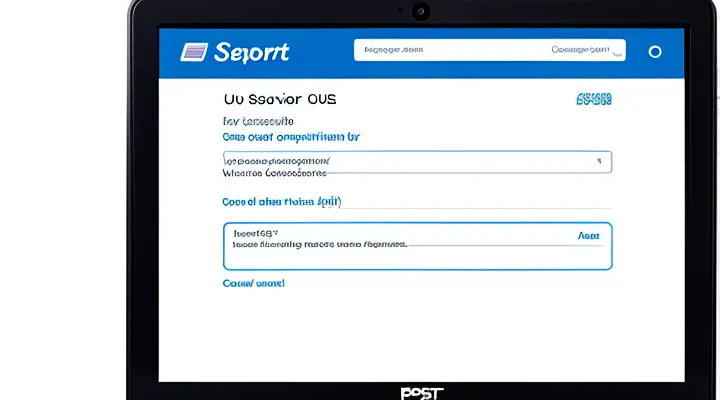Click the "Cooe ol ohas rhoies" section link

click(282, 201)
